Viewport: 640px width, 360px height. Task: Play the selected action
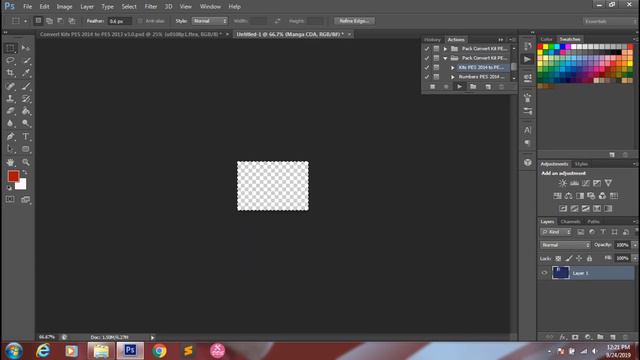click(x=459, y=87)
